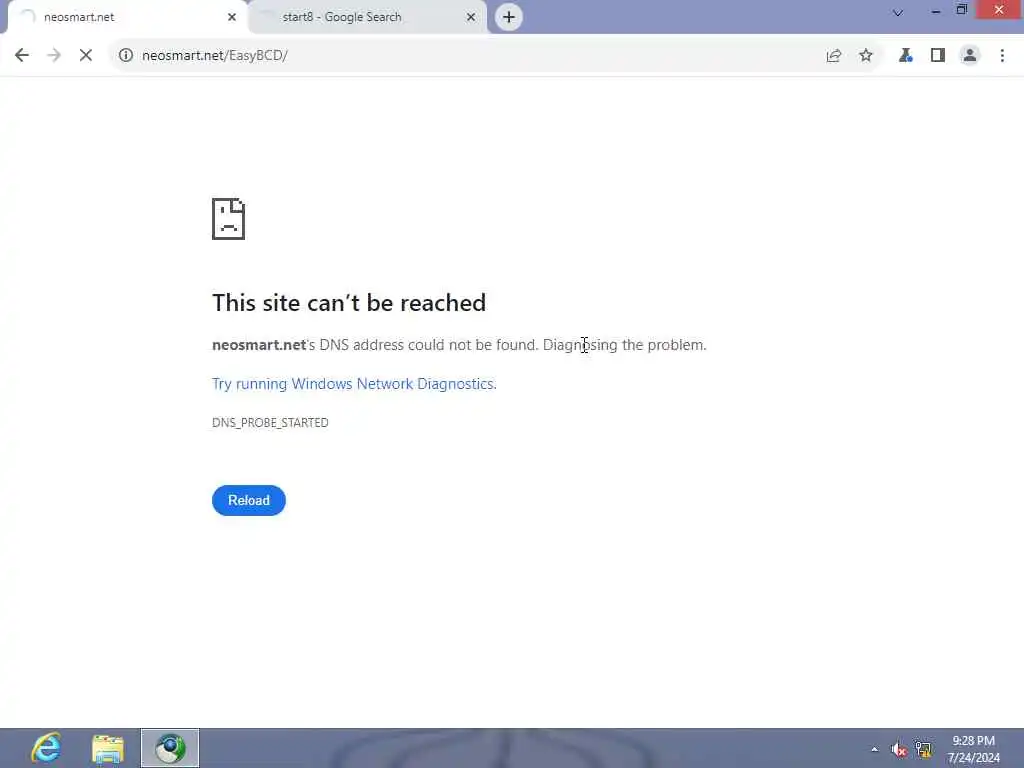
Task: Try running Windows Network Diagnostics link
Action: [x=354, y=384]
